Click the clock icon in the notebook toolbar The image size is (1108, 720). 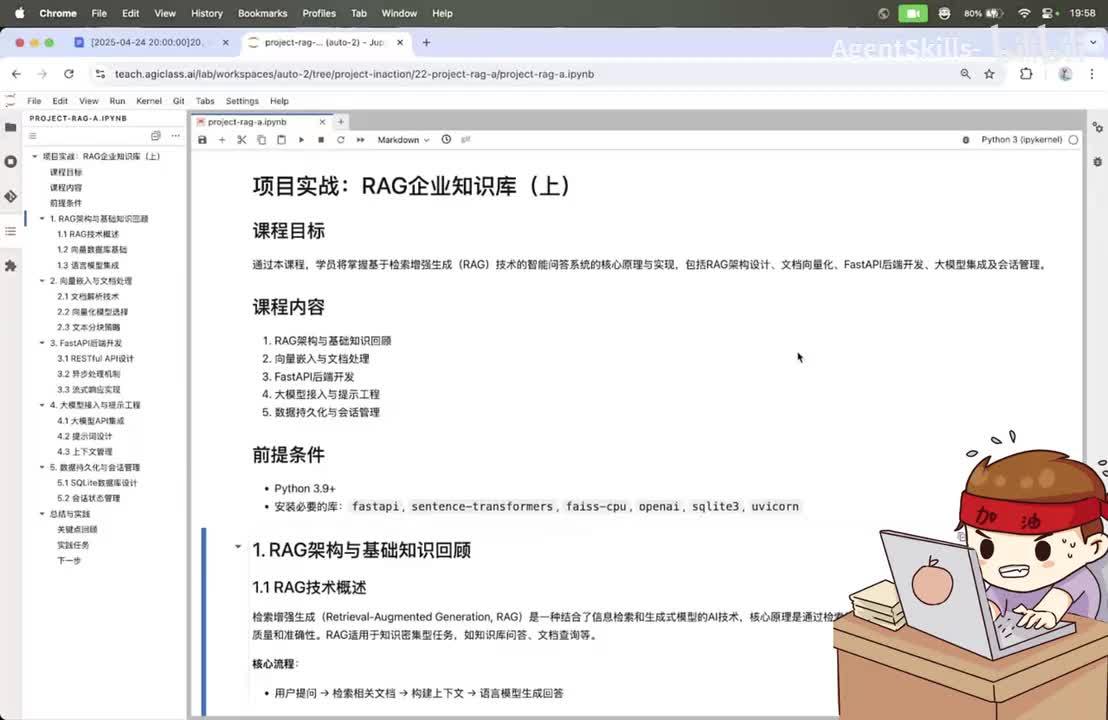446,140
